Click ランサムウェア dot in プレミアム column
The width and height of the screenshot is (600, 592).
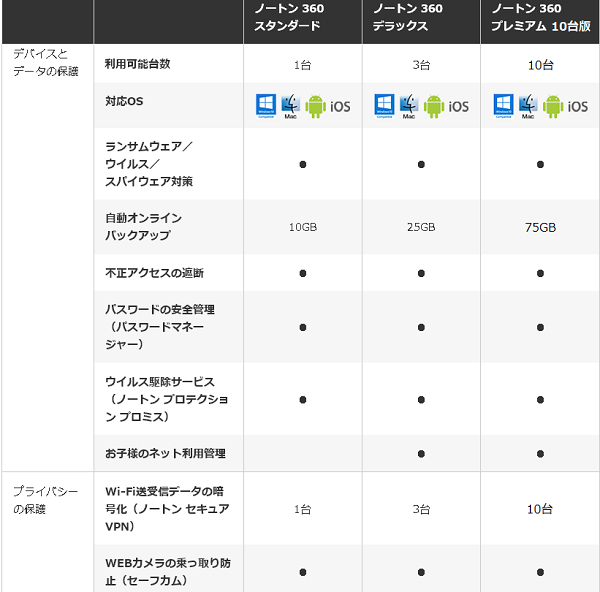(540, 165)
